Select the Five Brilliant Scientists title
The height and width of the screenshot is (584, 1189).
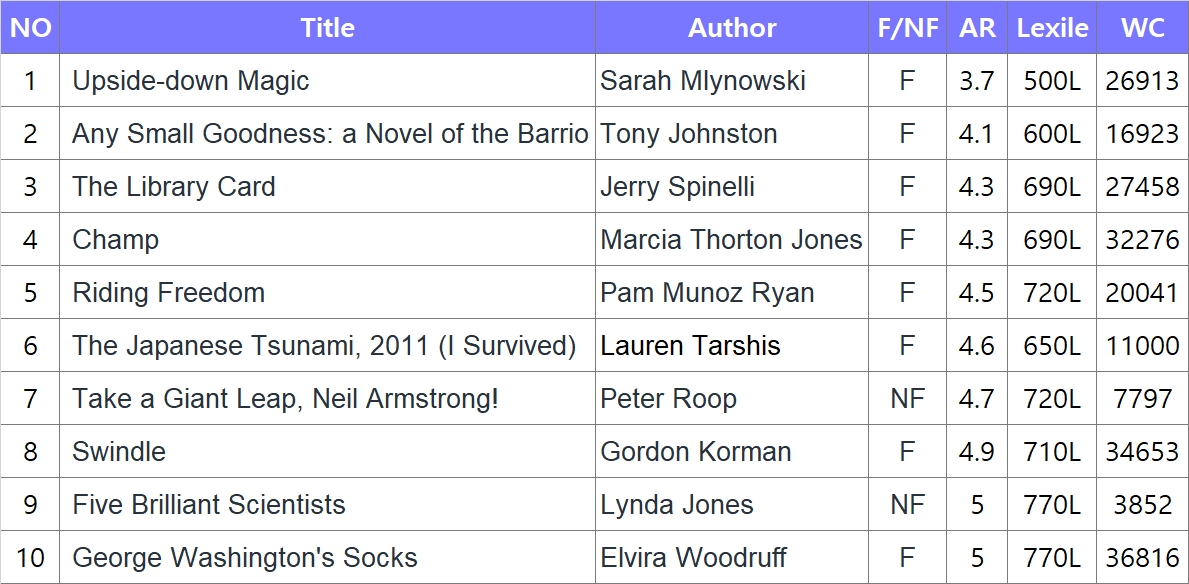[209, 505]
